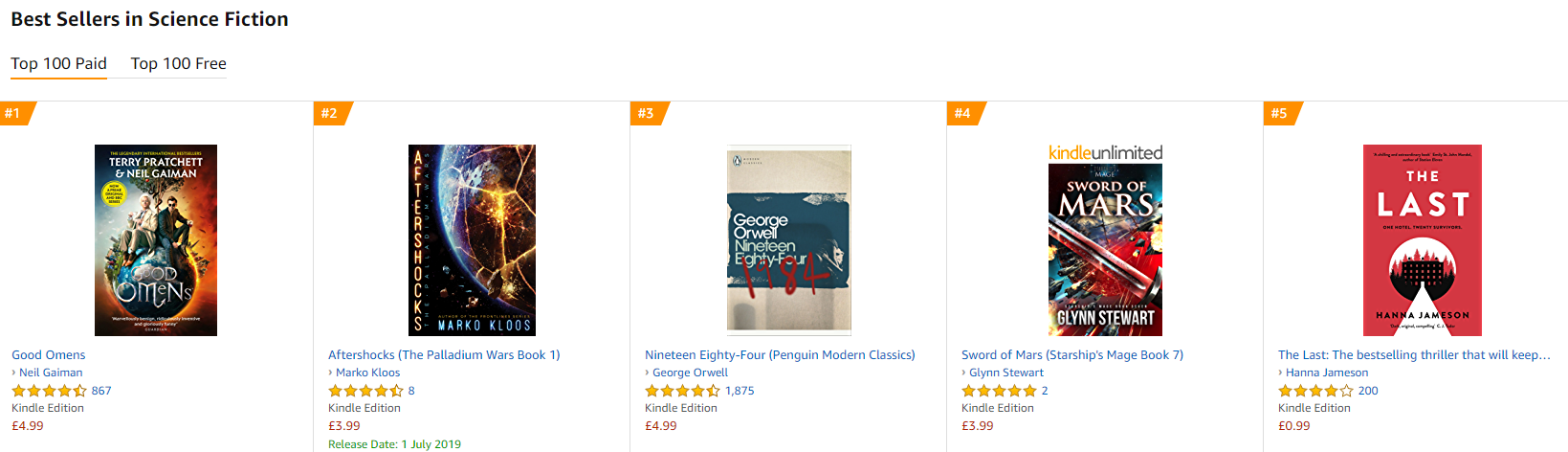1568x452 pixels.
Task: Open The Last bestselling thriller title link
Action: tap(1414, 354)
